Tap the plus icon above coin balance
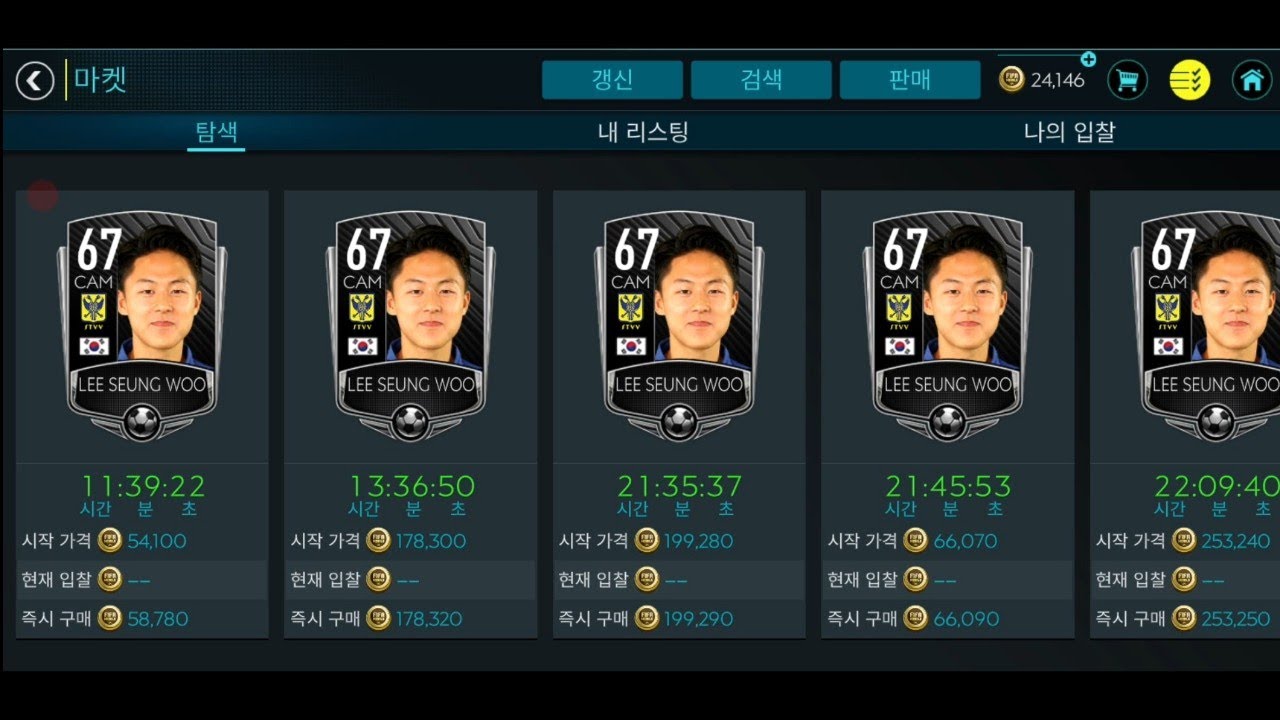The image size is (1280, 720). [1088, 59]
